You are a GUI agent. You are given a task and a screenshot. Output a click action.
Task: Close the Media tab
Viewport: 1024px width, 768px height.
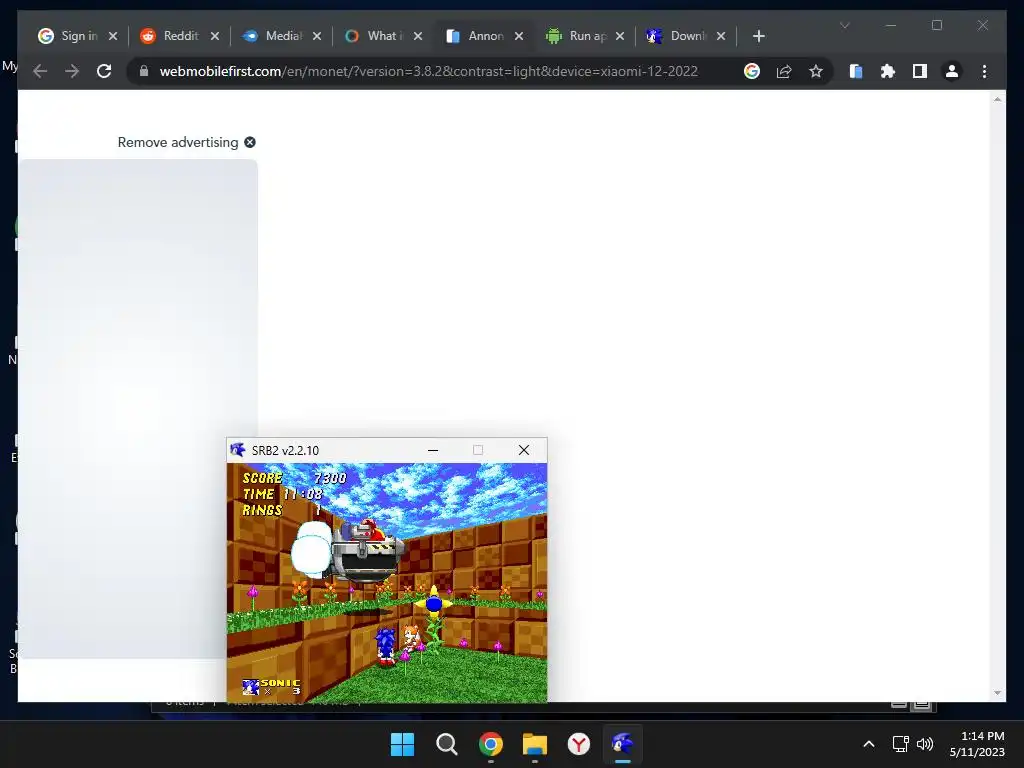point(317,36)
